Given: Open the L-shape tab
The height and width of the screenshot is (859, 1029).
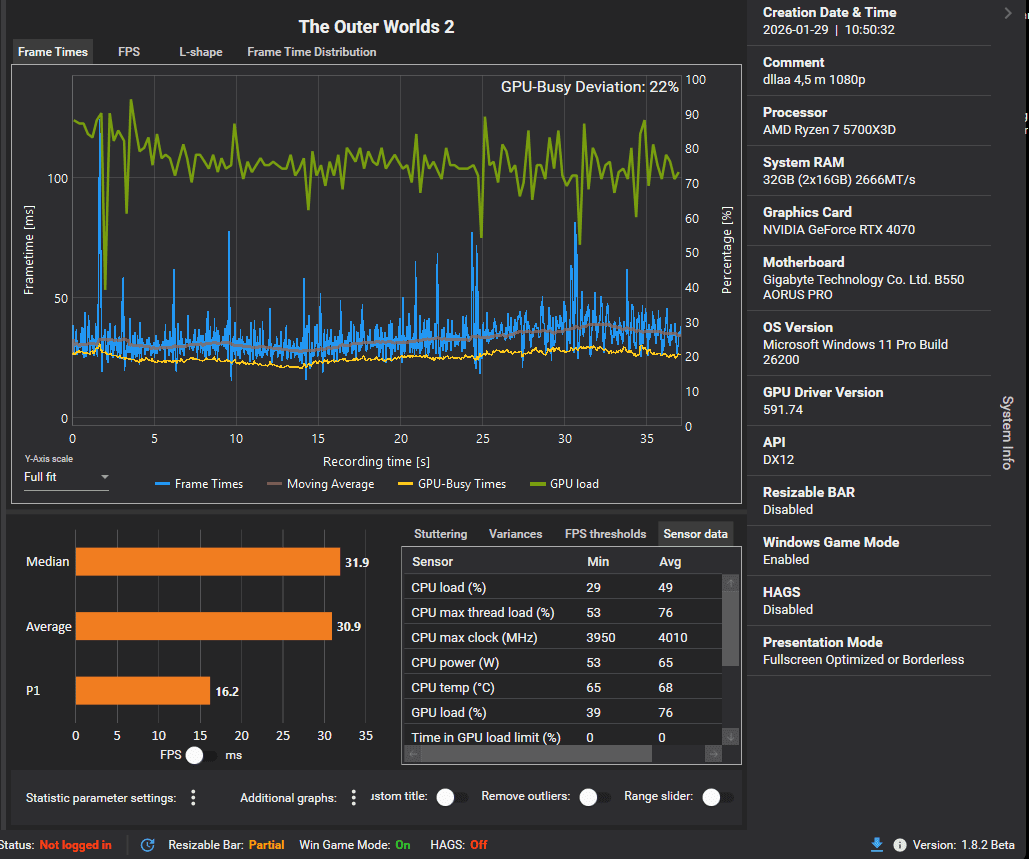Looking at the screenshot, I should pyautogui.click(x=201, y=52).
